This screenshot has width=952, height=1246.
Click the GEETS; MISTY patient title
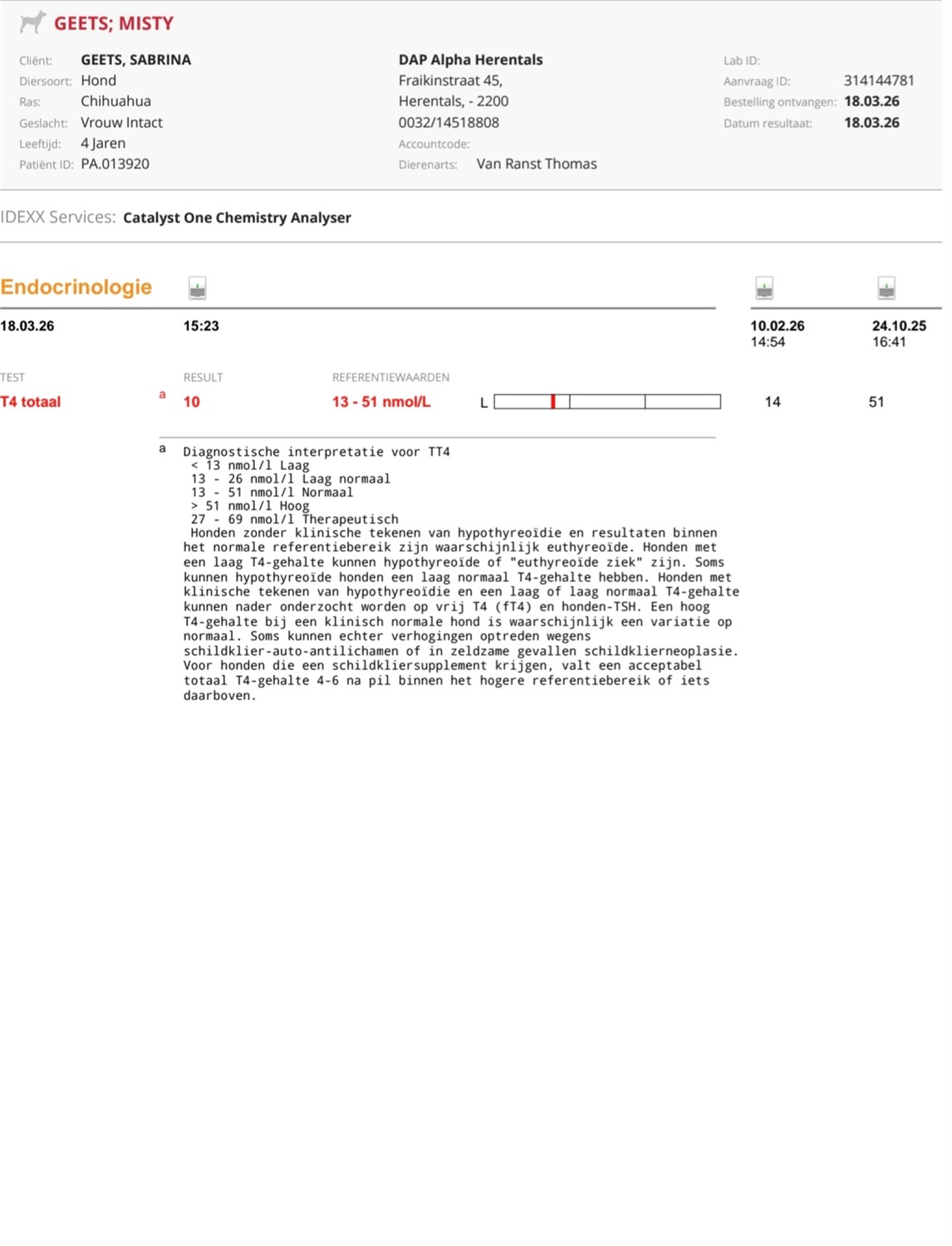pos(114,23)
